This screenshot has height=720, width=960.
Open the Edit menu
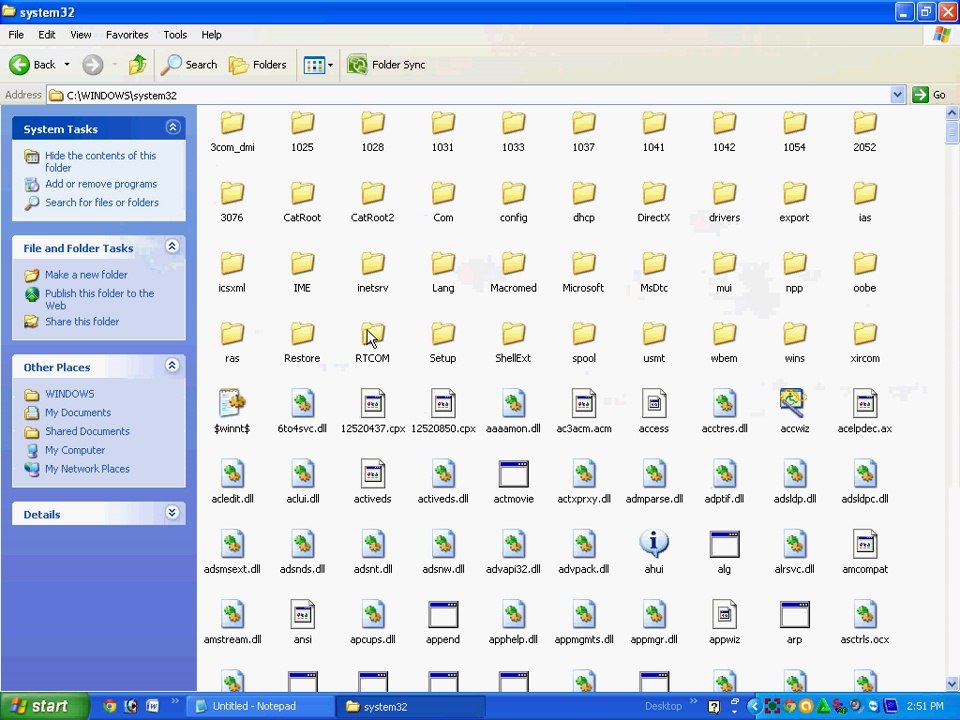[x=47, y=35]
